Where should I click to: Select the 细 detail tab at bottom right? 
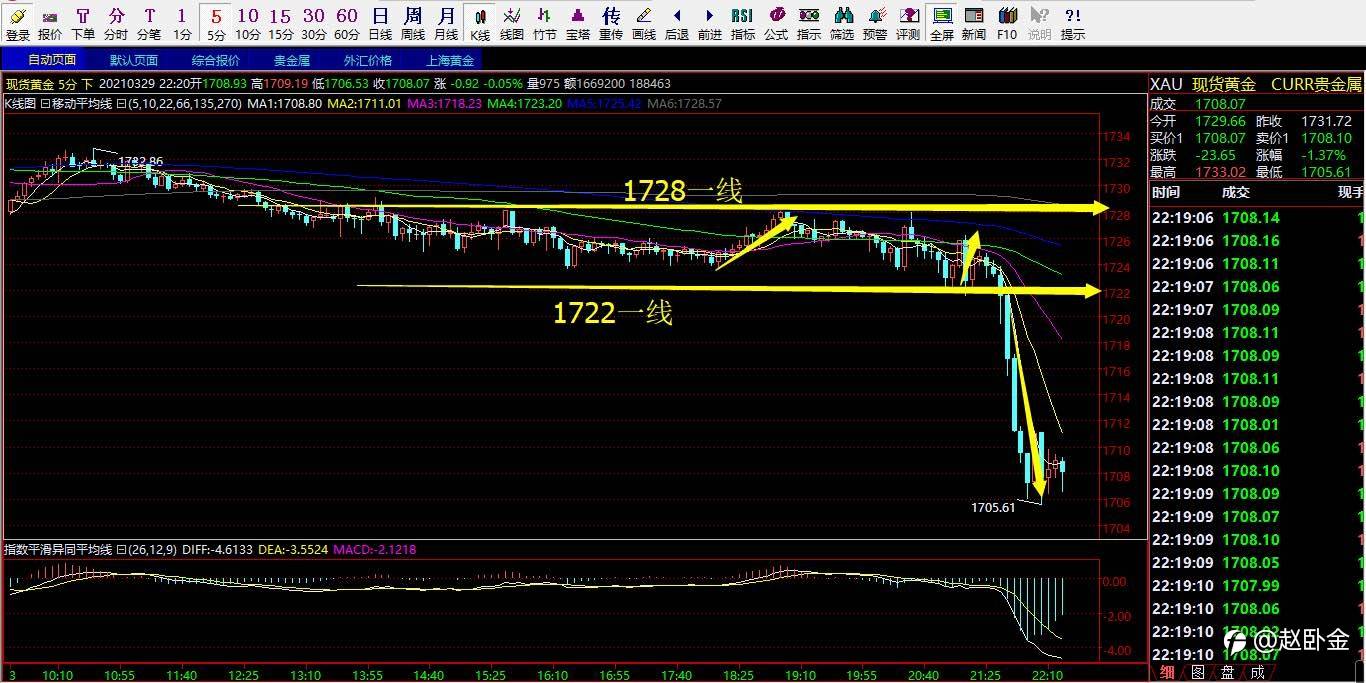click(1168, 673)
